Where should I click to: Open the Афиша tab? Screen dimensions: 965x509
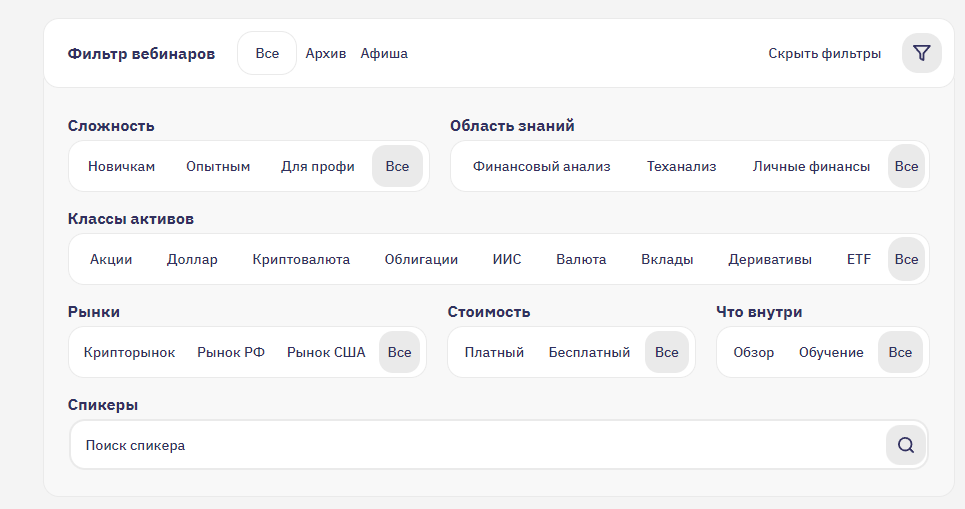[x=384, y=53]
